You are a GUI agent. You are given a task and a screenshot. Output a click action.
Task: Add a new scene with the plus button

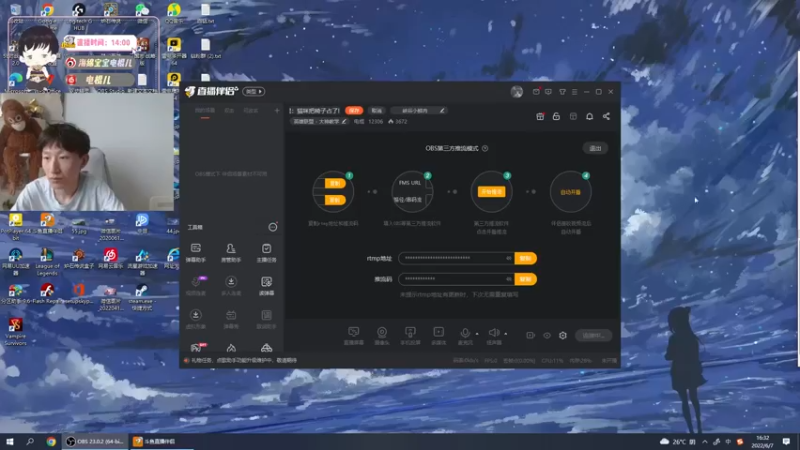click(x=277, y=111)
